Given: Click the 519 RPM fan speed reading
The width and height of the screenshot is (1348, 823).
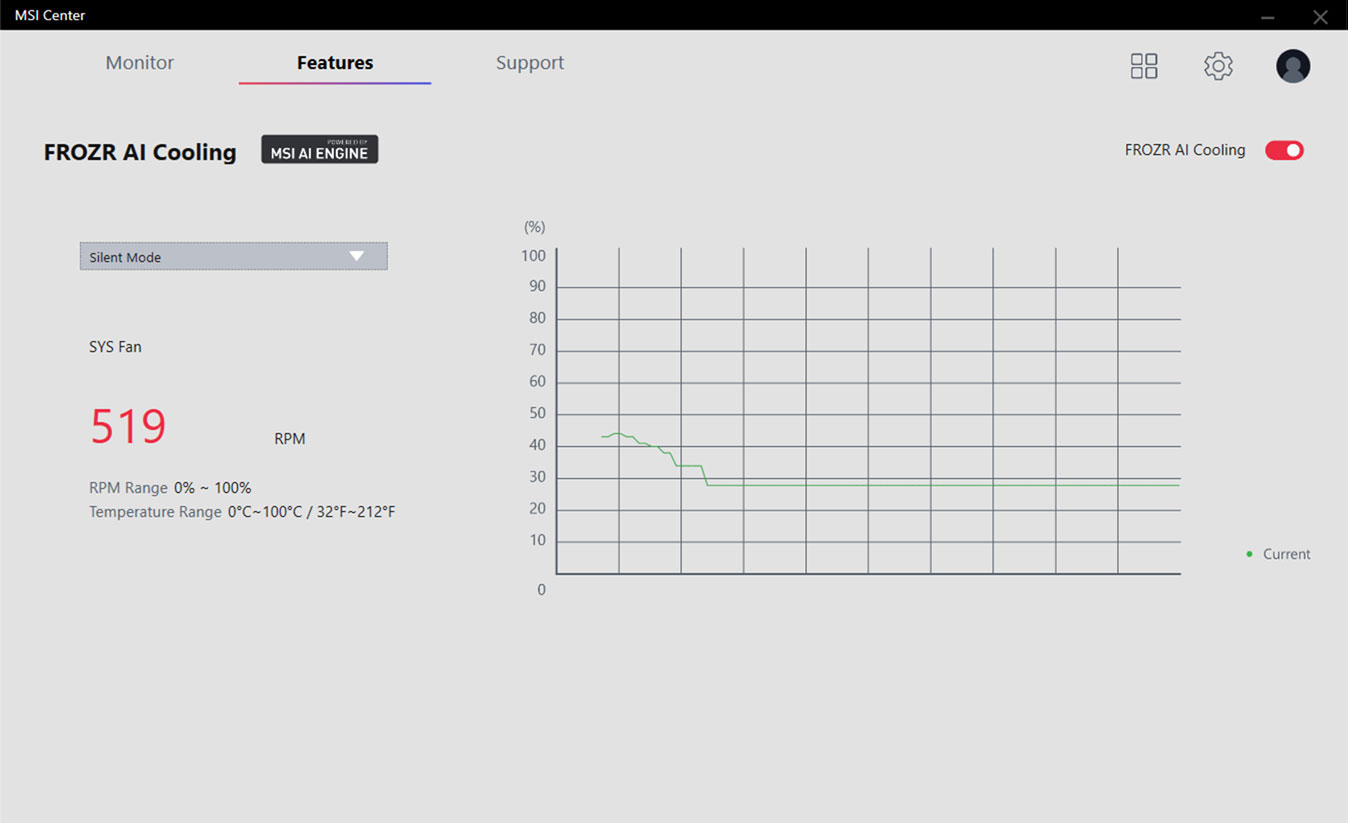Looking at the screenshot, I should click(128, 427).
